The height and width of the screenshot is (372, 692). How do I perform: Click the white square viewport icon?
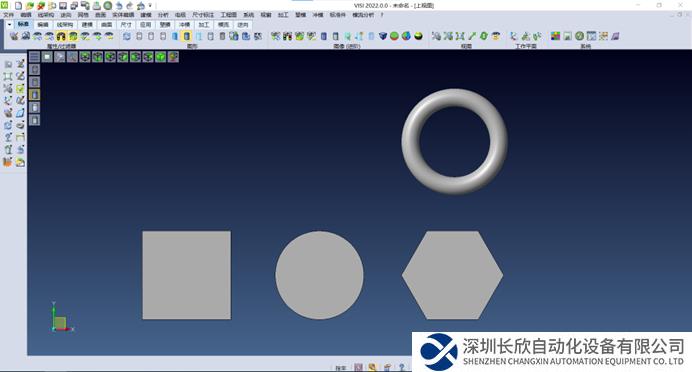(47, 56)
